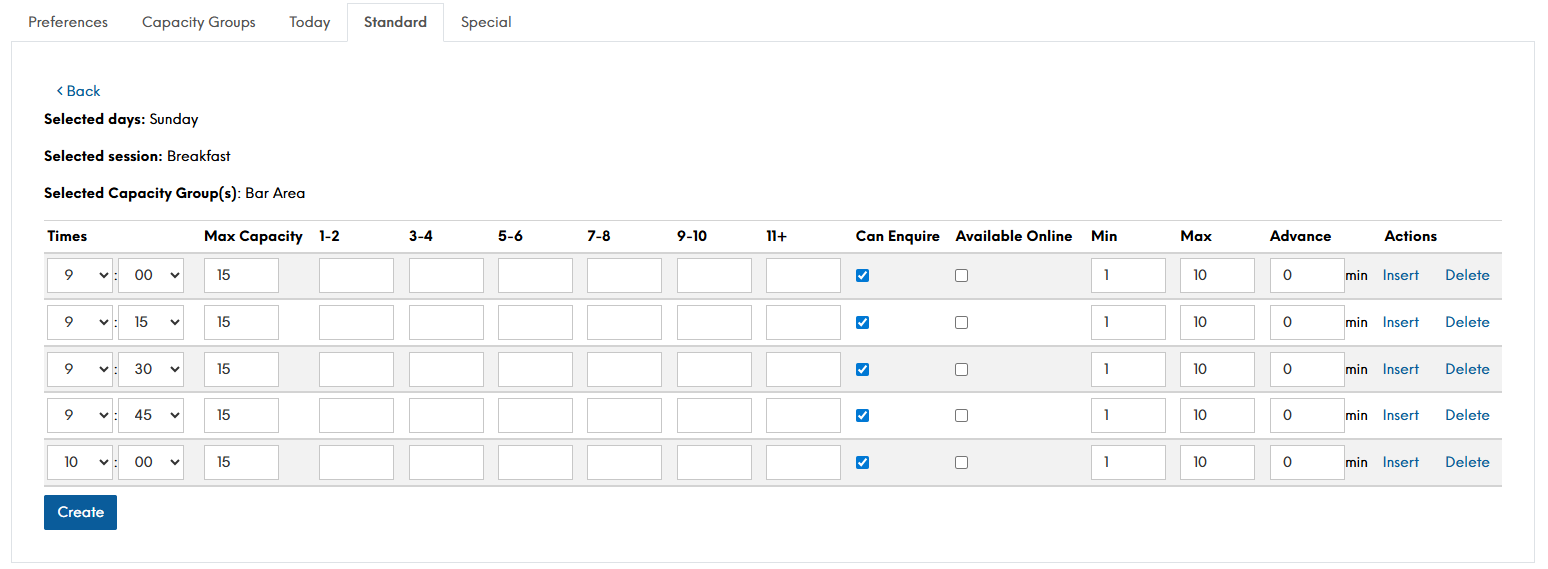Viewport: 1548px width, 569px height.
Task: Expand the minutes dropdown showing 30
Action: click(151, 369)
